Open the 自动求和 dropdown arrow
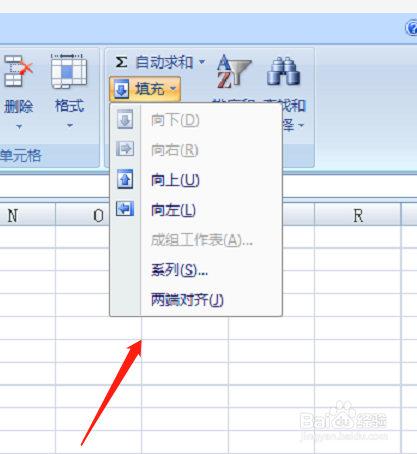The width and height of the screenshot is (417, 454). [x=202, y=62]
